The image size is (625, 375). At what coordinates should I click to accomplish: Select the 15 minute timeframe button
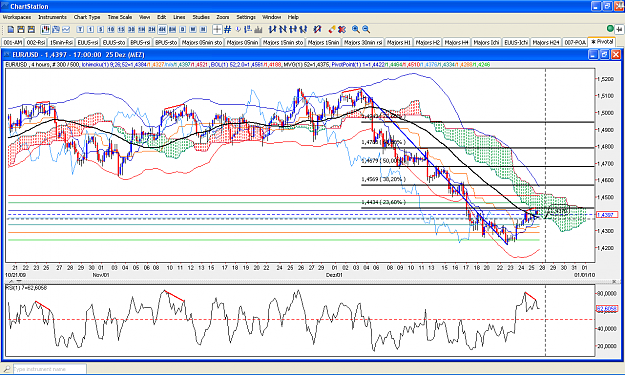click(x=121, y=29)
